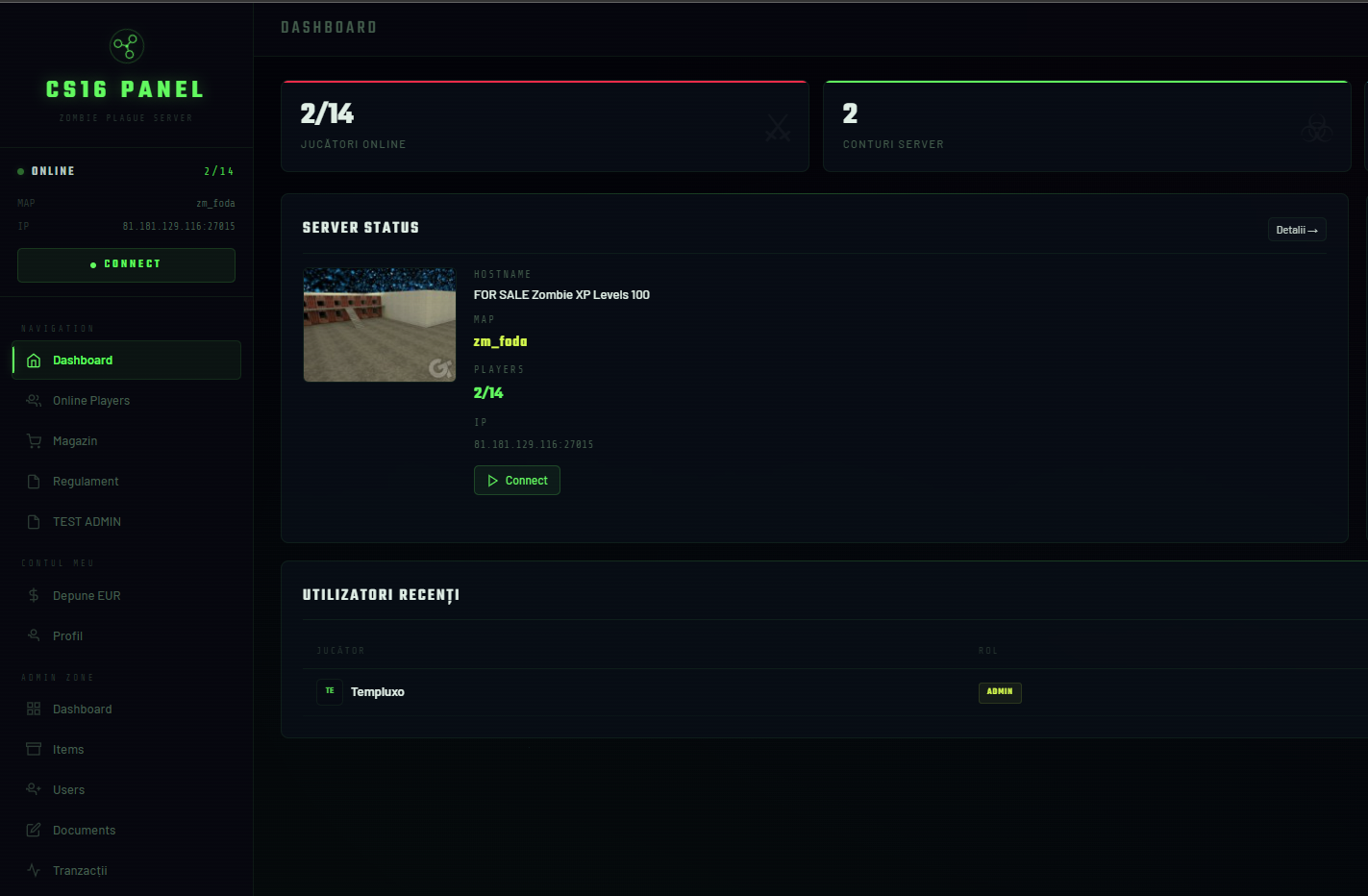This screenshot has height=896, width=1368.
Task: Click Connect in the Server Status card
Action: [517, 481]
